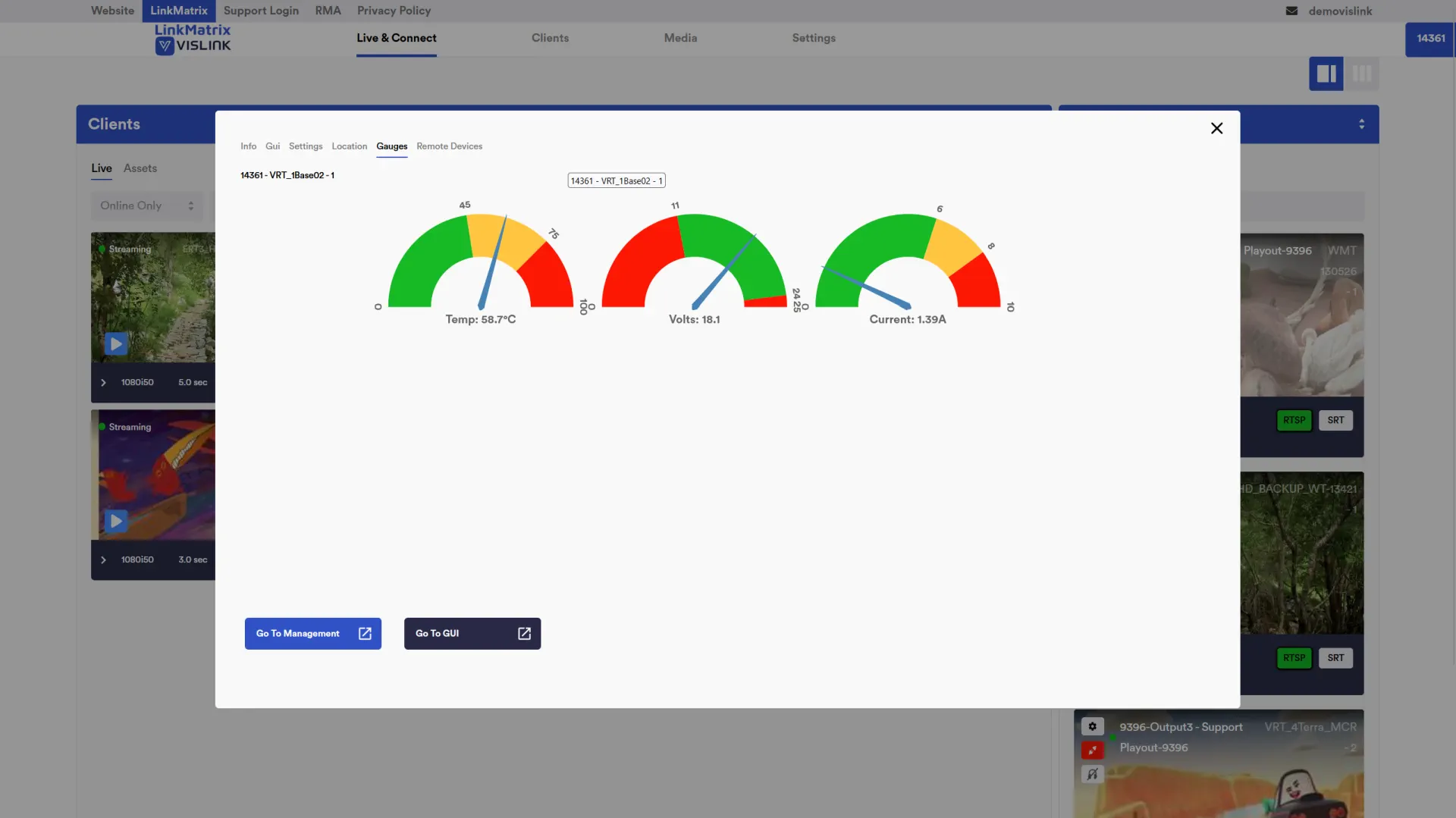Viewport: 1456px width, 818px height.
Task: Click the Go To Management button
Action: (298, 633)
